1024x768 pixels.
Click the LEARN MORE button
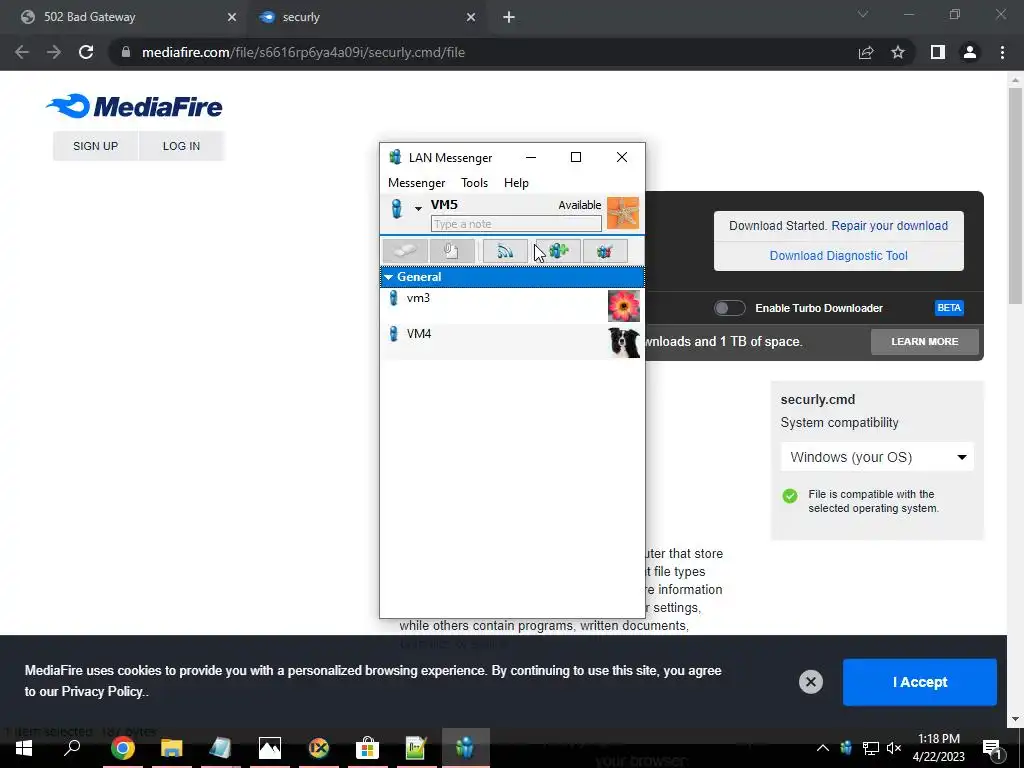925,342
